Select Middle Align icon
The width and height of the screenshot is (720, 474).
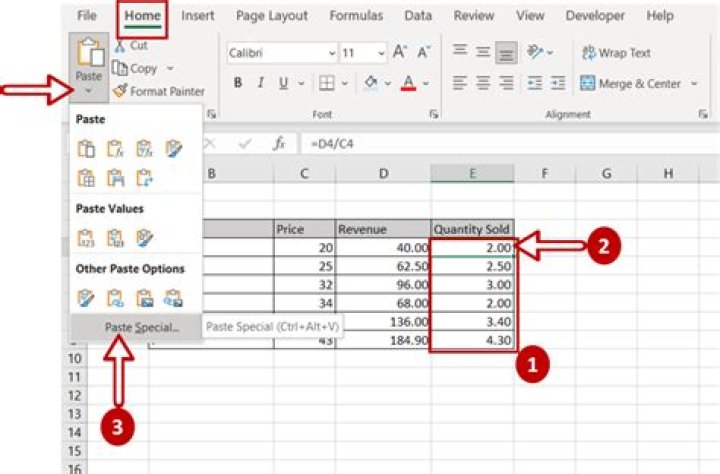pos(483,51)
